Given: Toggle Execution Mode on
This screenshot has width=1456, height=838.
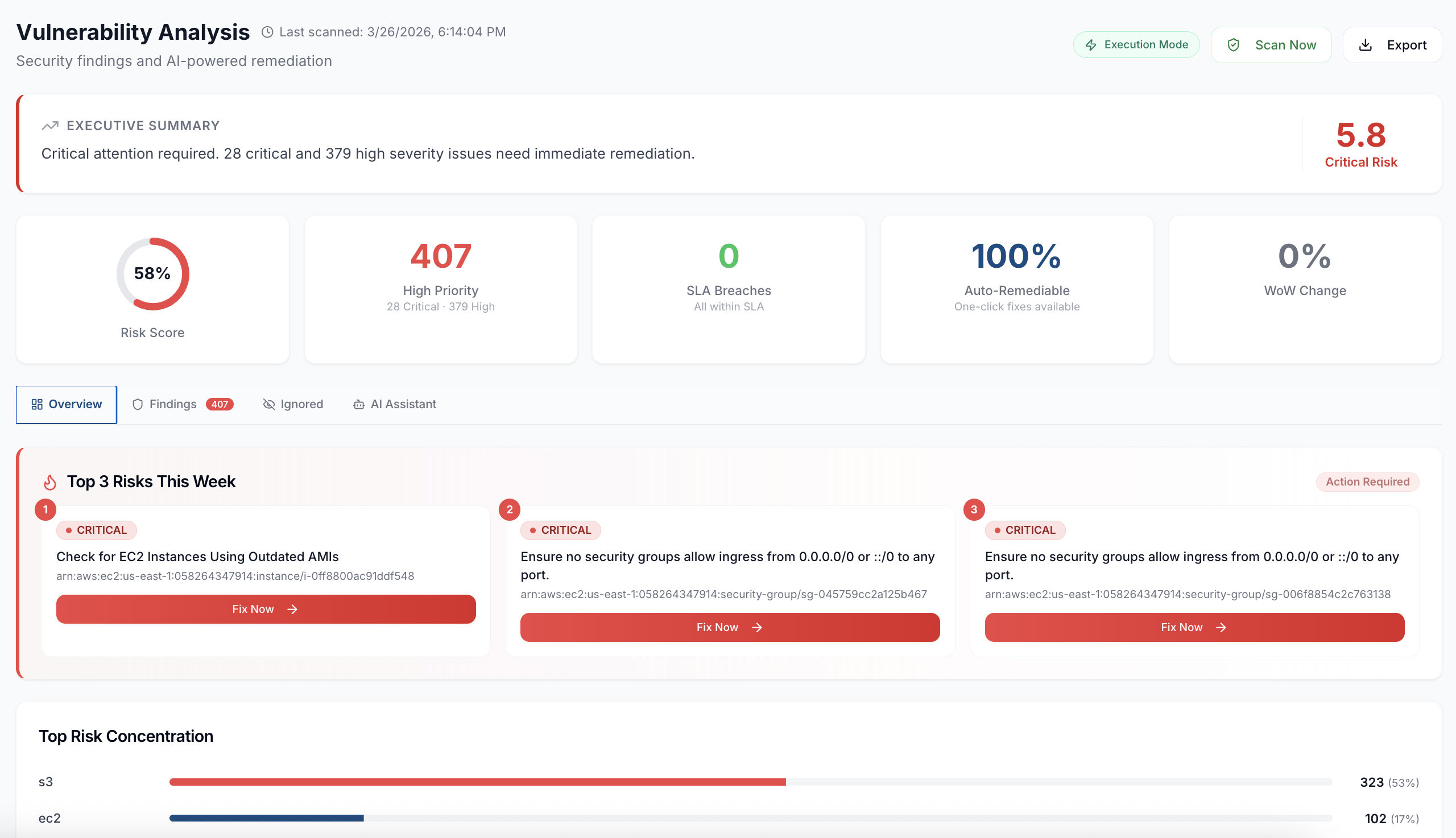Looking at the screenshot, I should [x=1136, y=44].
